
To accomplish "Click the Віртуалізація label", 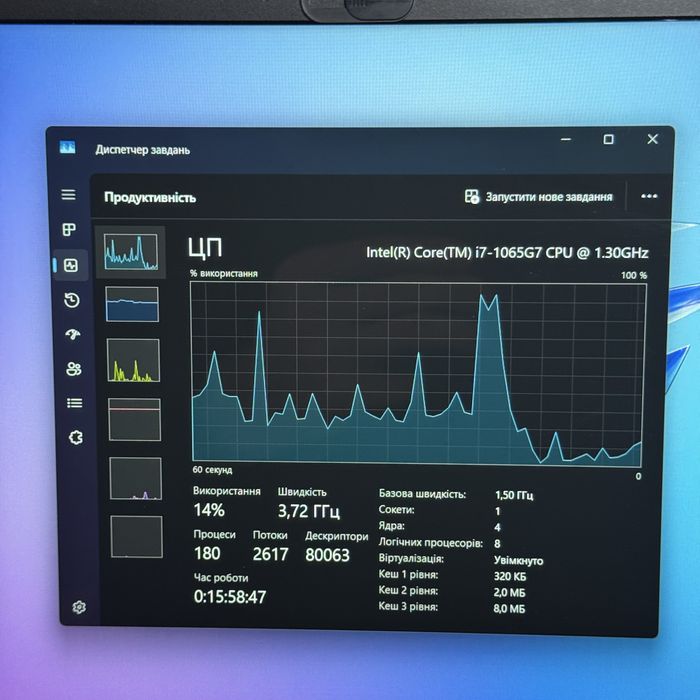I will pos(411,558).
